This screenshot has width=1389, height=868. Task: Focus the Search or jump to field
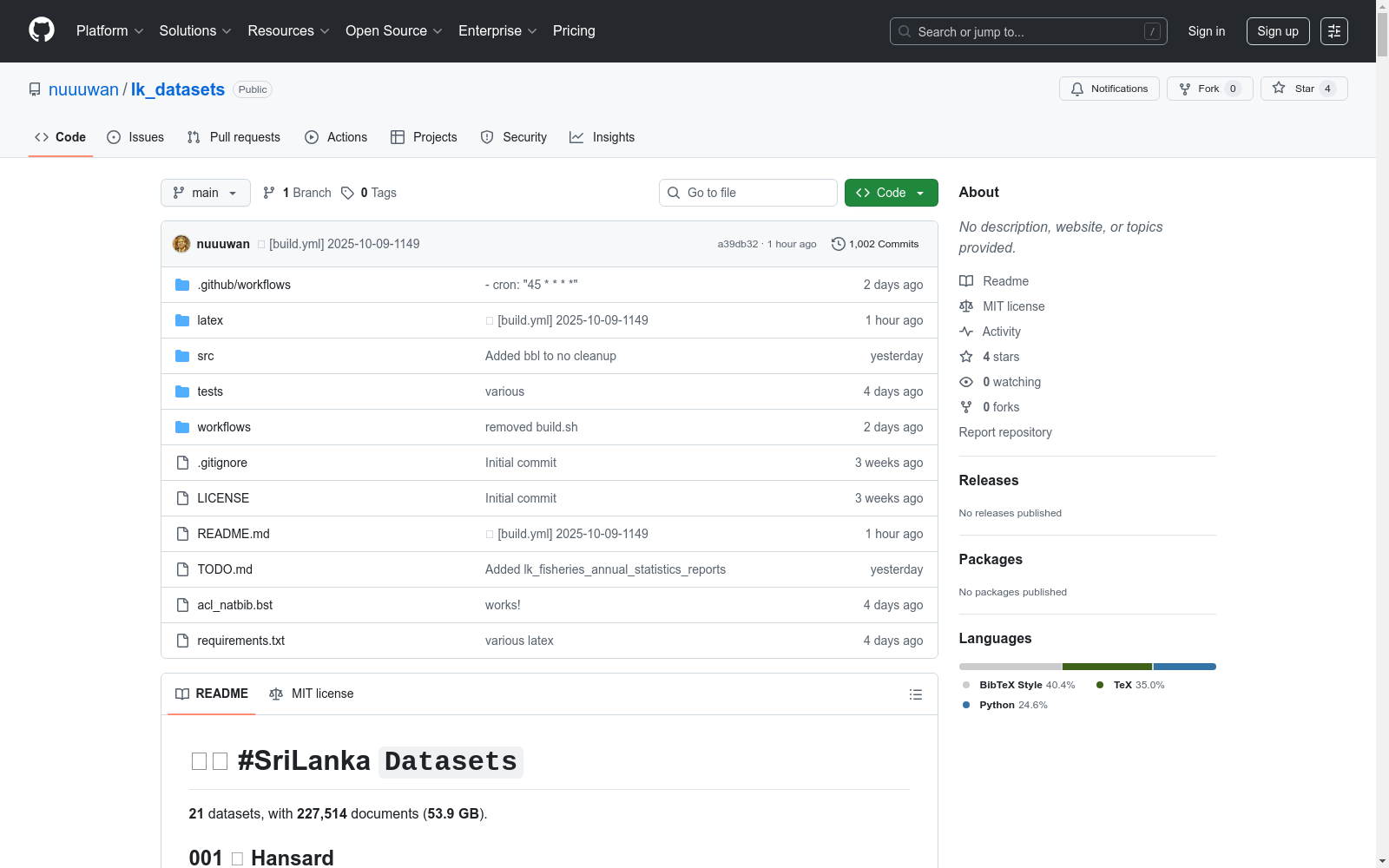[x=1029, y=31]
